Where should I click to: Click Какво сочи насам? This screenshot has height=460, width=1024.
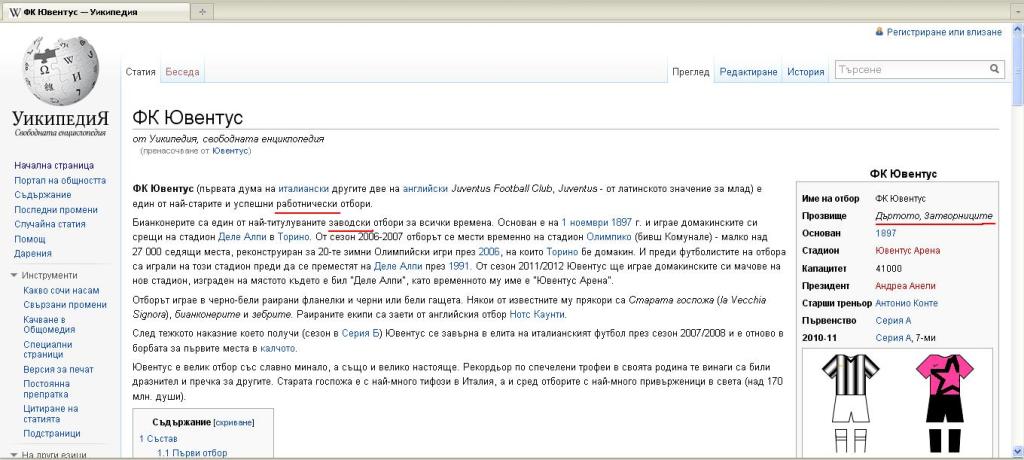point(61,290)
